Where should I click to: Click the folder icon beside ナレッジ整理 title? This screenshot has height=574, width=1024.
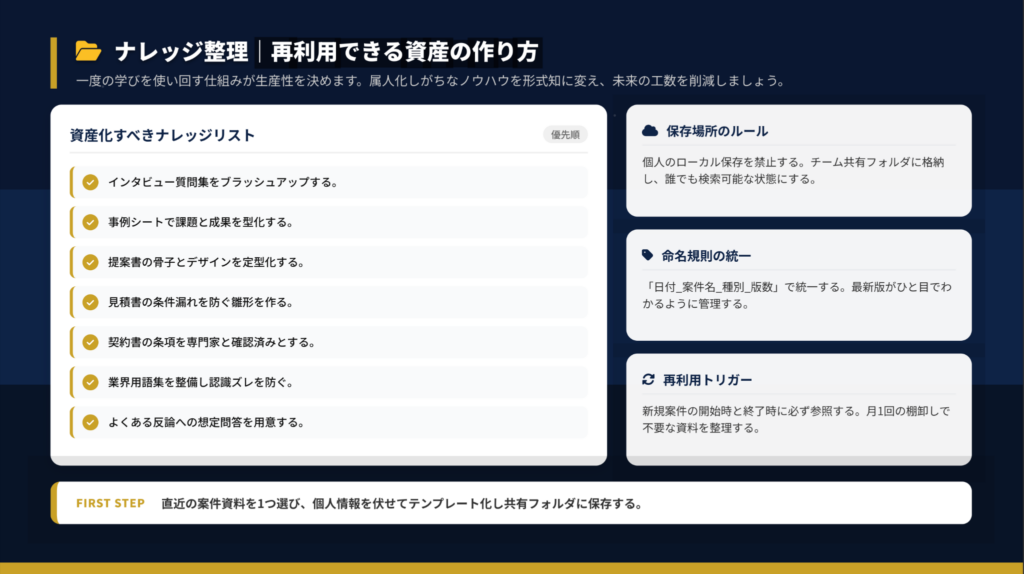pos(89,51)
